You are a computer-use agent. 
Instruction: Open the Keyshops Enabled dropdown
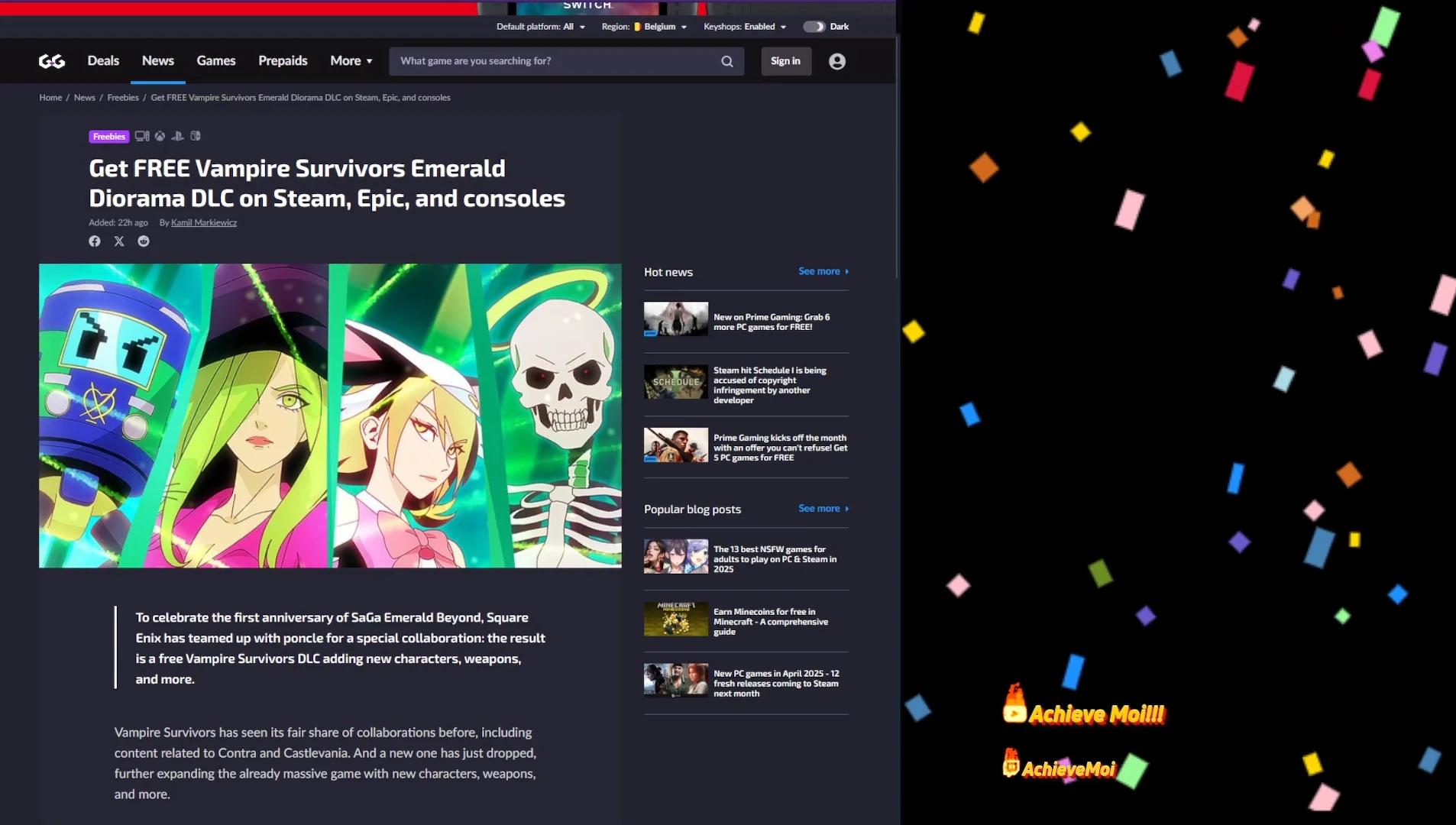(x=745, y=27)
